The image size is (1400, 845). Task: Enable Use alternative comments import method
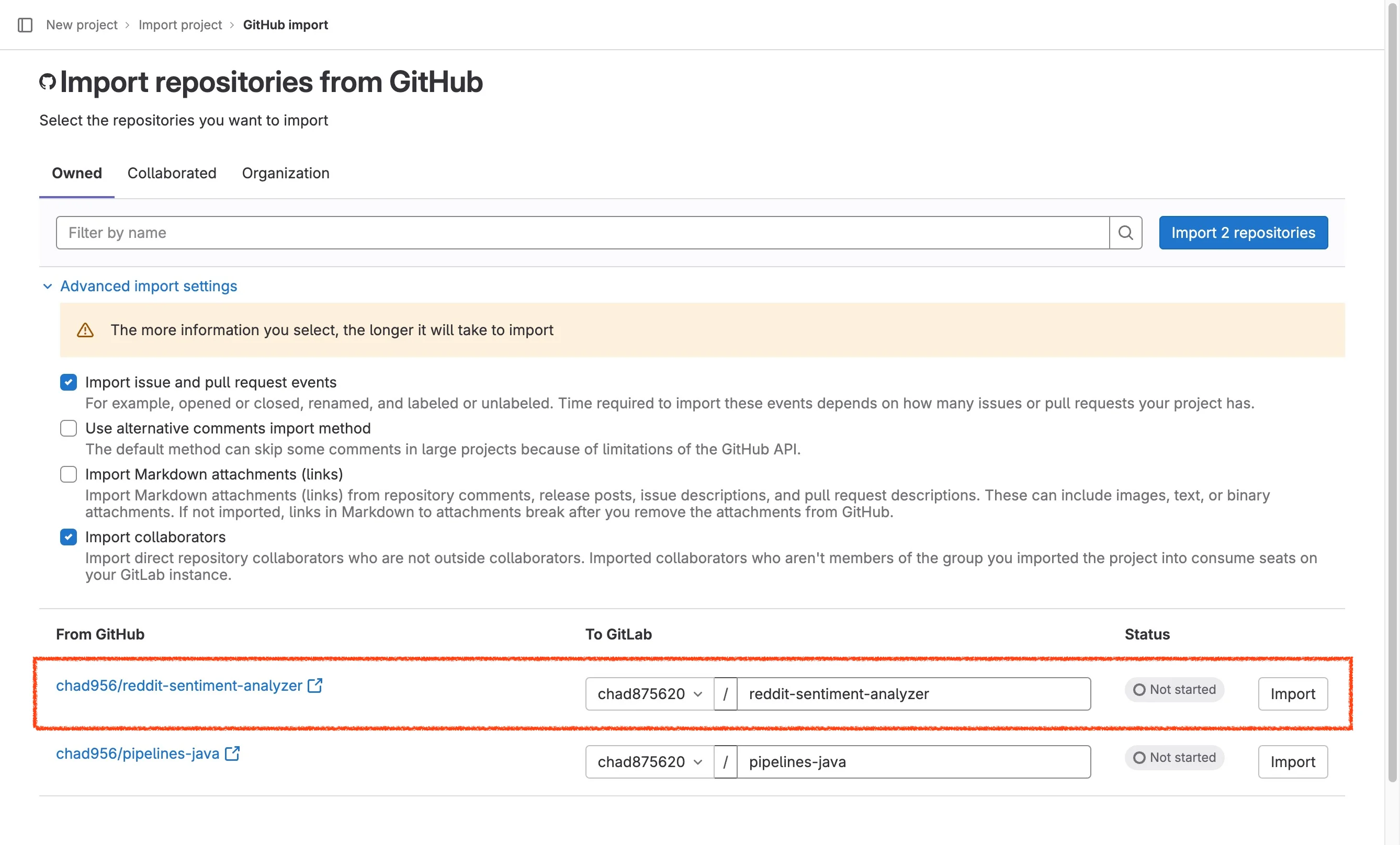(68, 428)
